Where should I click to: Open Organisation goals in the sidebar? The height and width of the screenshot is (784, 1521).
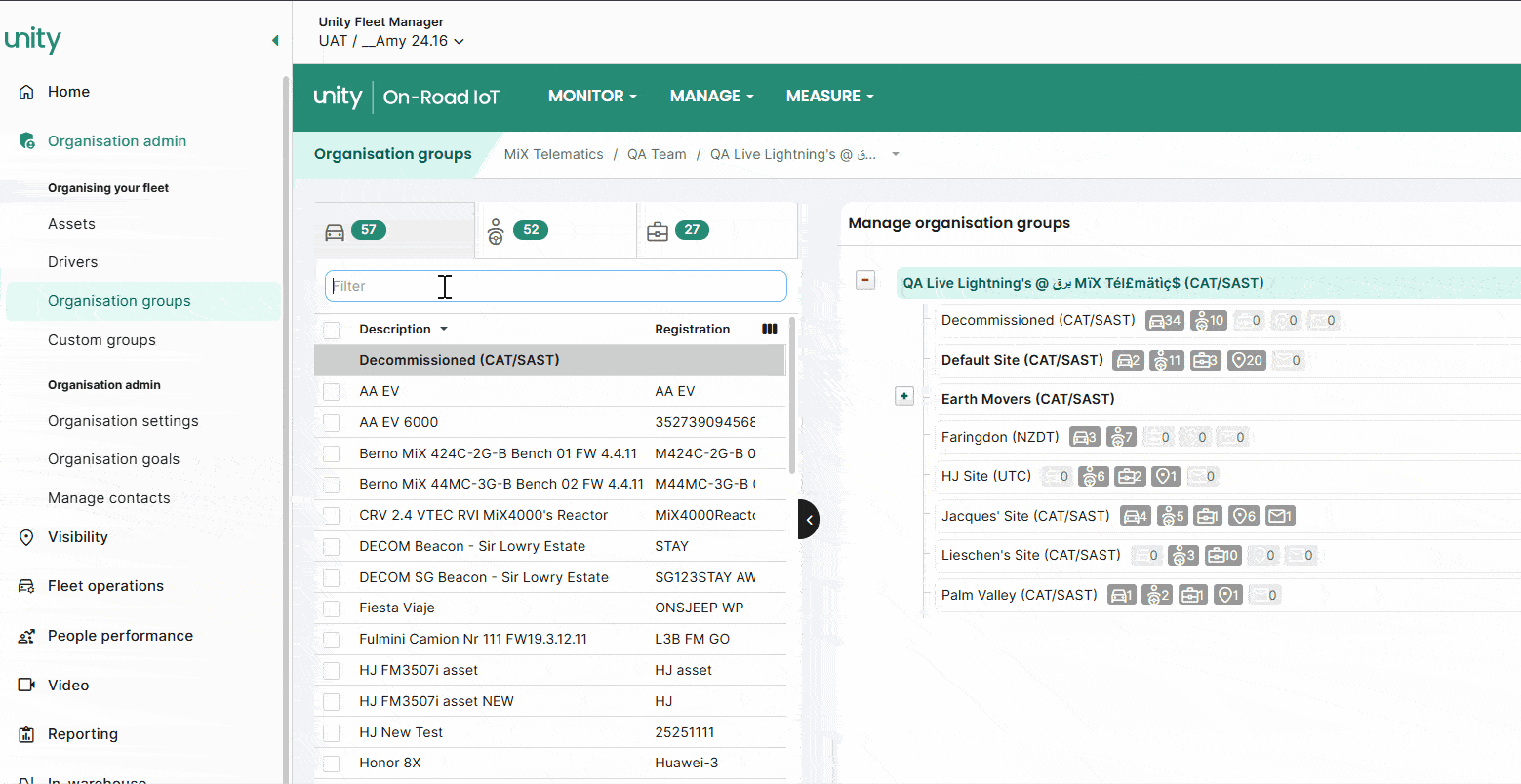113,459
